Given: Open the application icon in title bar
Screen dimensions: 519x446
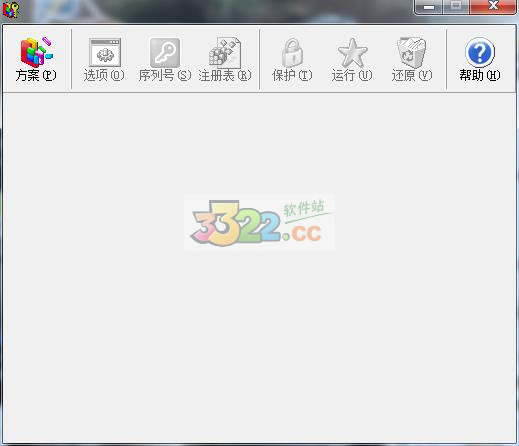Looking at the screenshot, I should point(11,9).
